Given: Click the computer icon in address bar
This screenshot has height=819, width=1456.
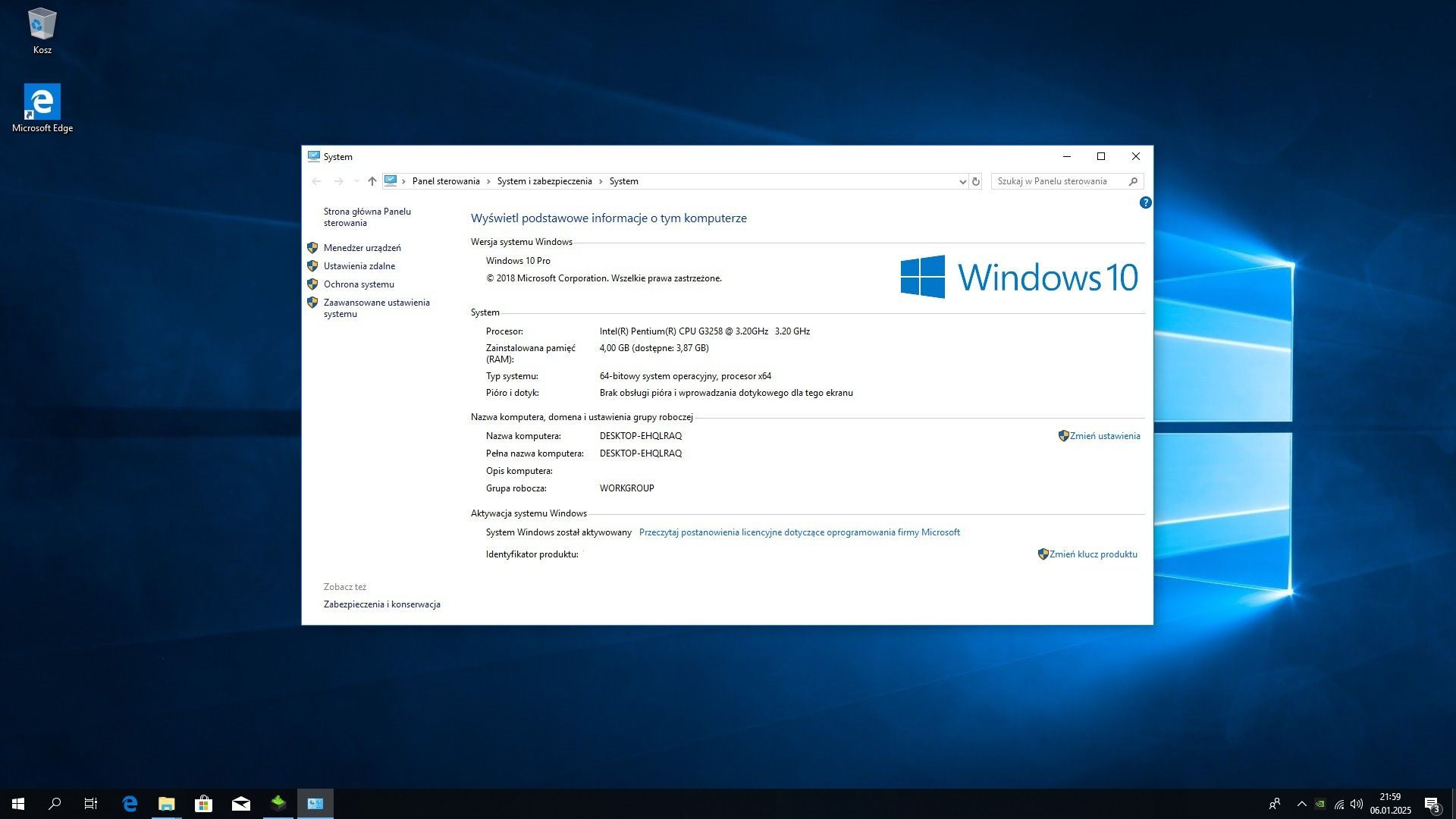Looking at the screenshot, I should pos(391,180).
